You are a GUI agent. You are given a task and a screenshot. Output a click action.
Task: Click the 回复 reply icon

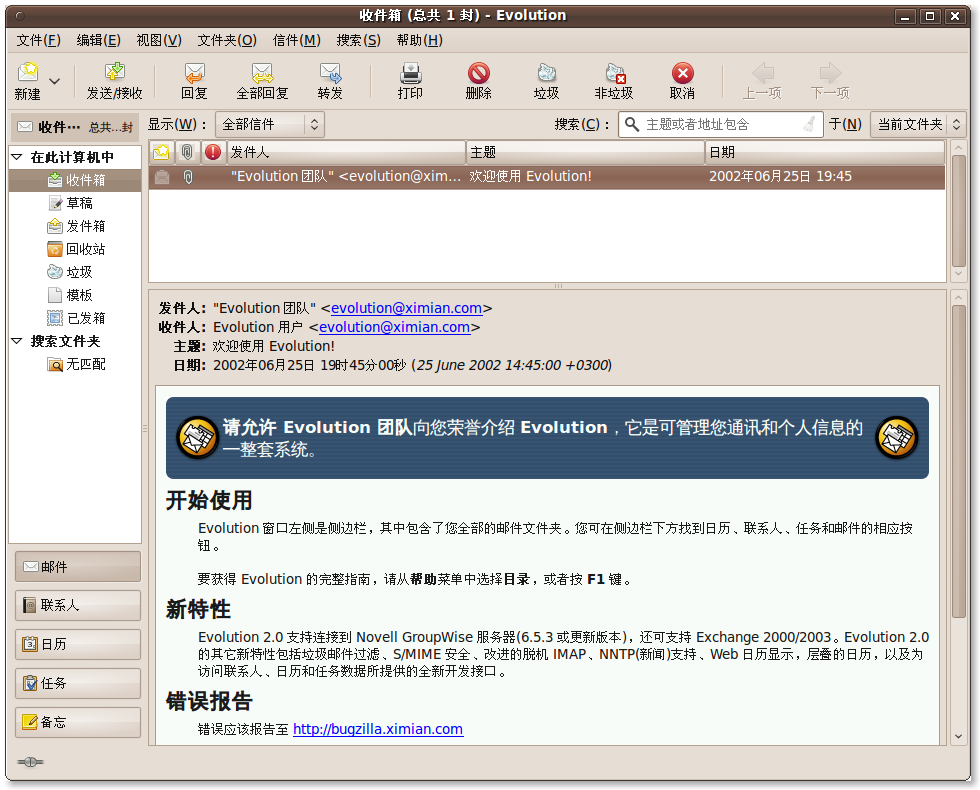[194, 72]
